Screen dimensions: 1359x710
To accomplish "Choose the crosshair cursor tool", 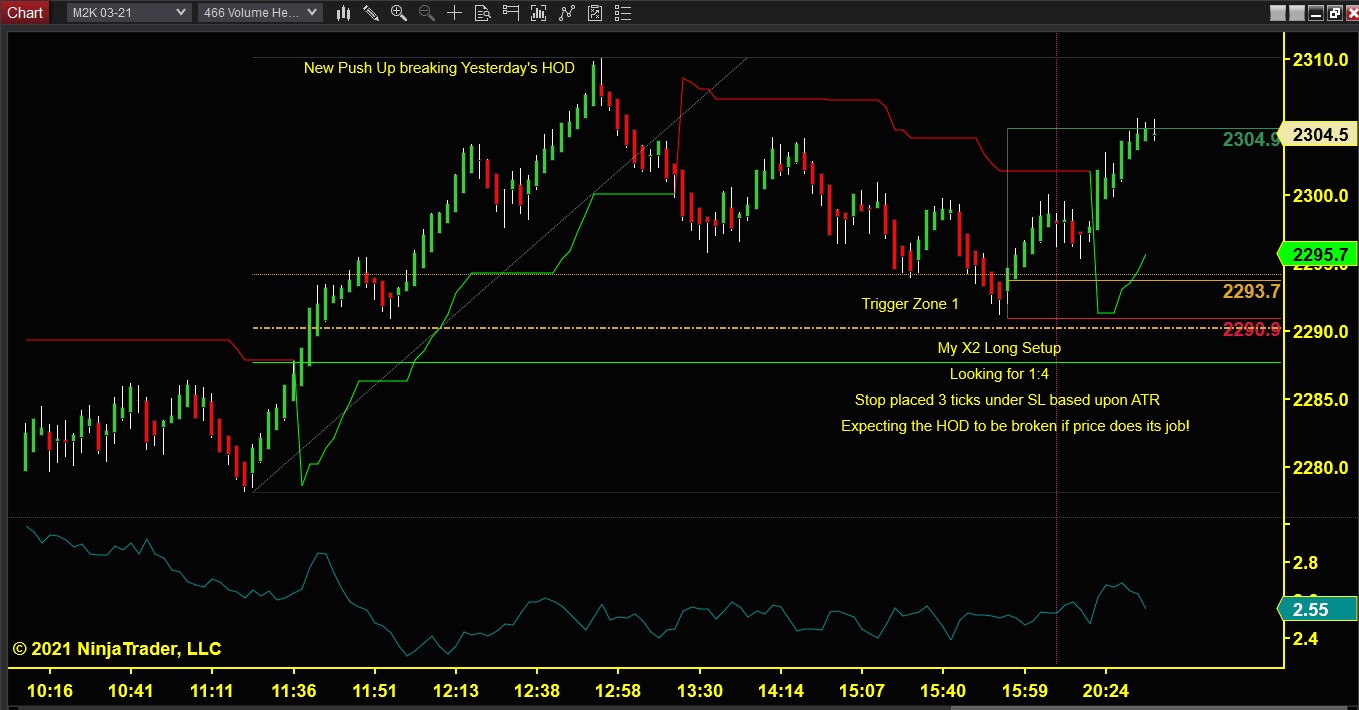I will point(454,13).
